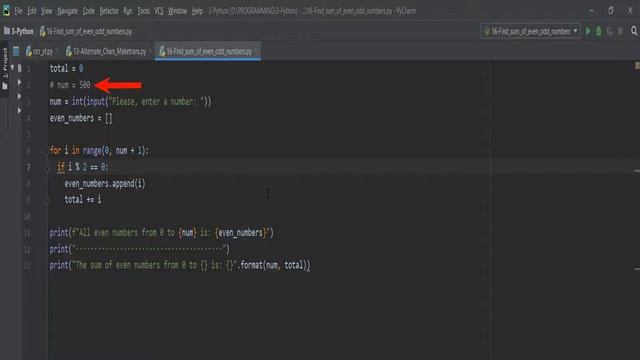Open the Window menu
The image size is (640, 360).
[x=177, y=11]
